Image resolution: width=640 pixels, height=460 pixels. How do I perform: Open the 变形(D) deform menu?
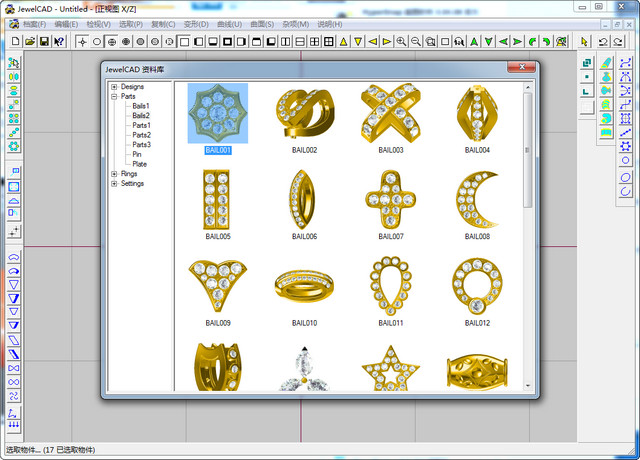[196, 24]
